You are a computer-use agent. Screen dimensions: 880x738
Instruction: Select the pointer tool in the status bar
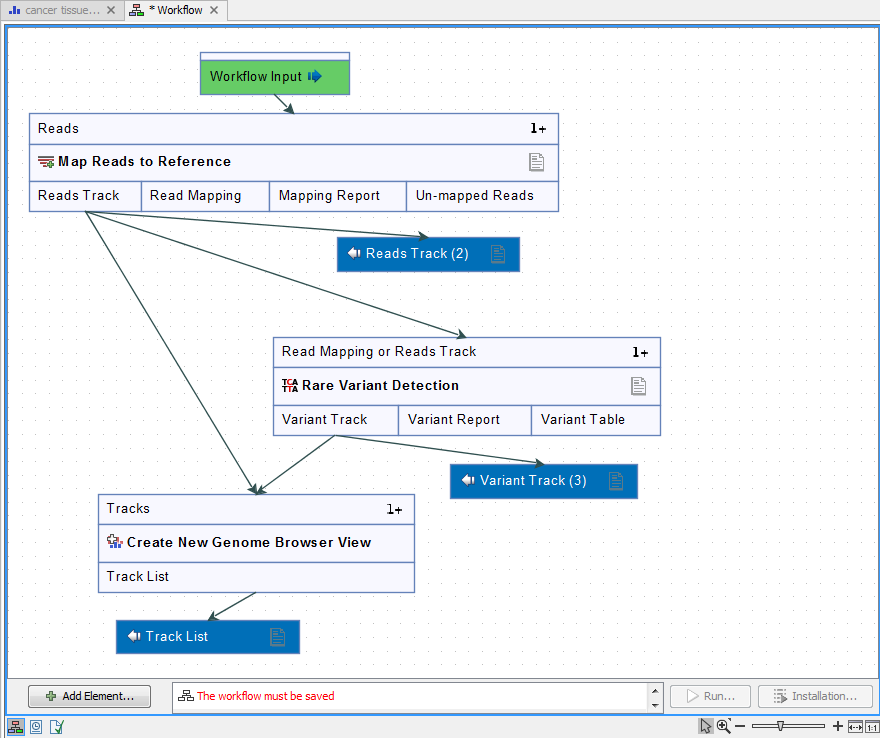[x=705, y=725]
